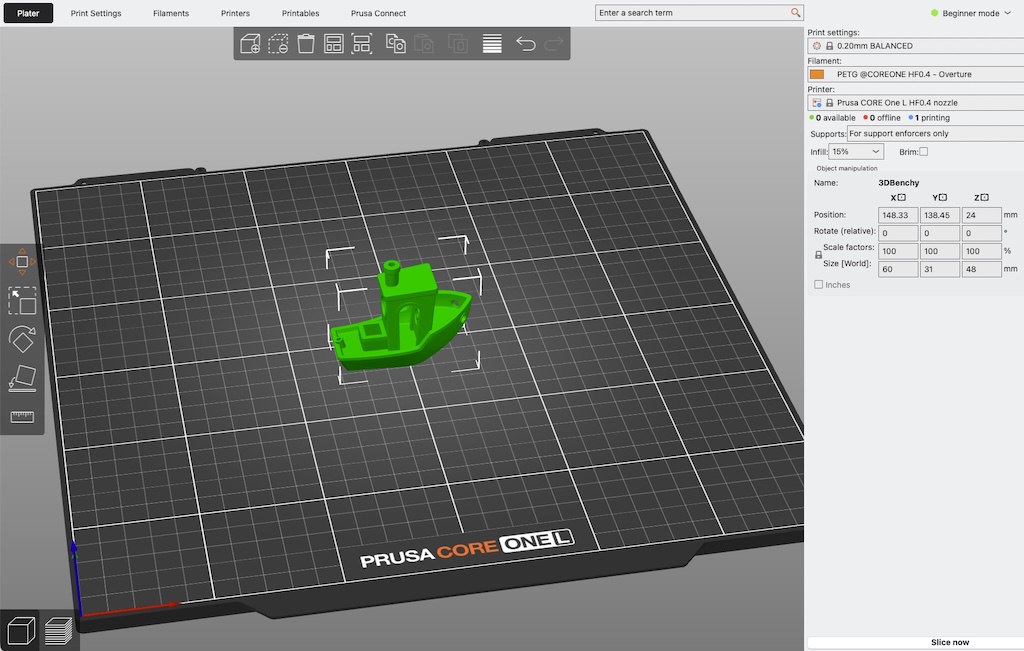Undo the last action
1024x651 pixels.
[524, 44]
